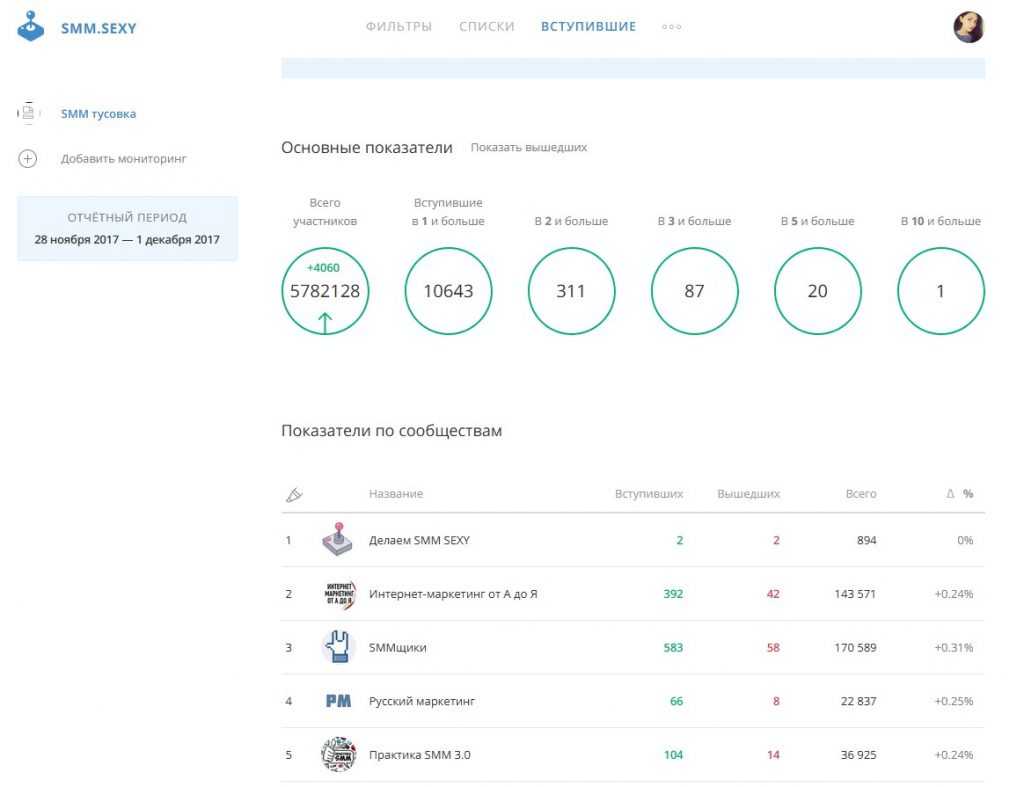Image resolution: width=1024 pixels, height=787 pixels.
Task: Switch to the Списки tab
Action: pos(487,27)
